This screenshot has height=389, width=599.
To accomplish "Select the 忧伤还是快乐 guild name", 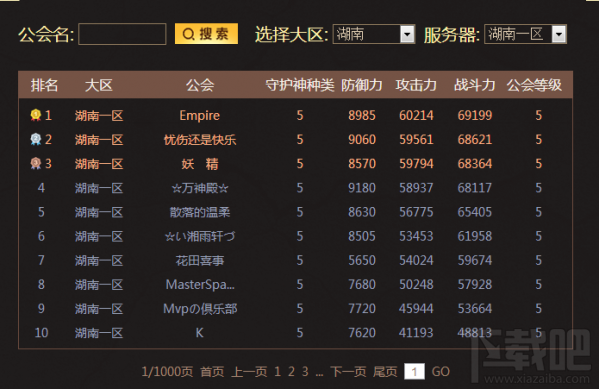I will coord(200,139).
